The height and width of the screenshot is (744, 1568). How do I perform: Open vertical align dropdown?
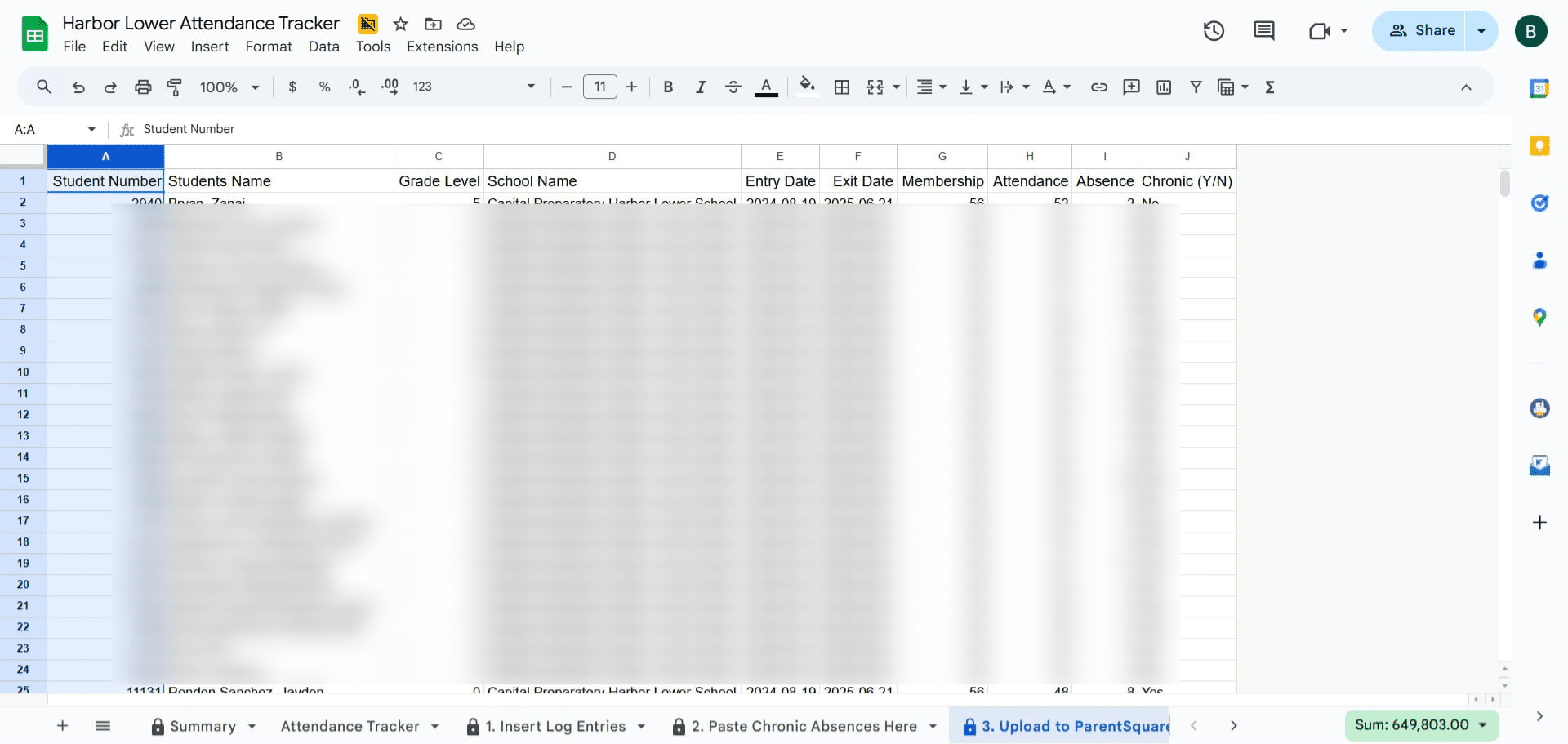pyautogui.click(x=973, y=87)
